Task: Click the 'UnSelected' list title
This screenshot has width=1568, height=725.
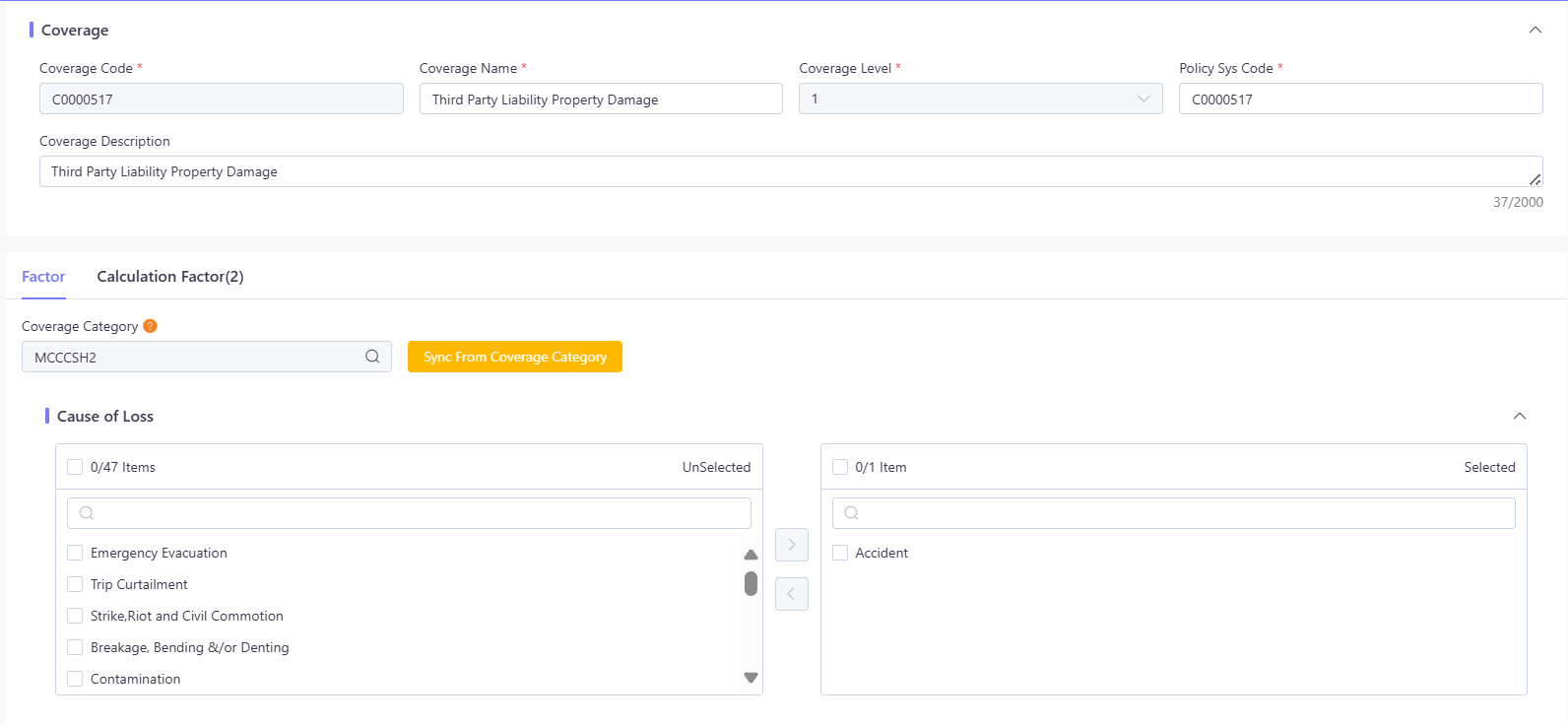Action: pos(716,467)
